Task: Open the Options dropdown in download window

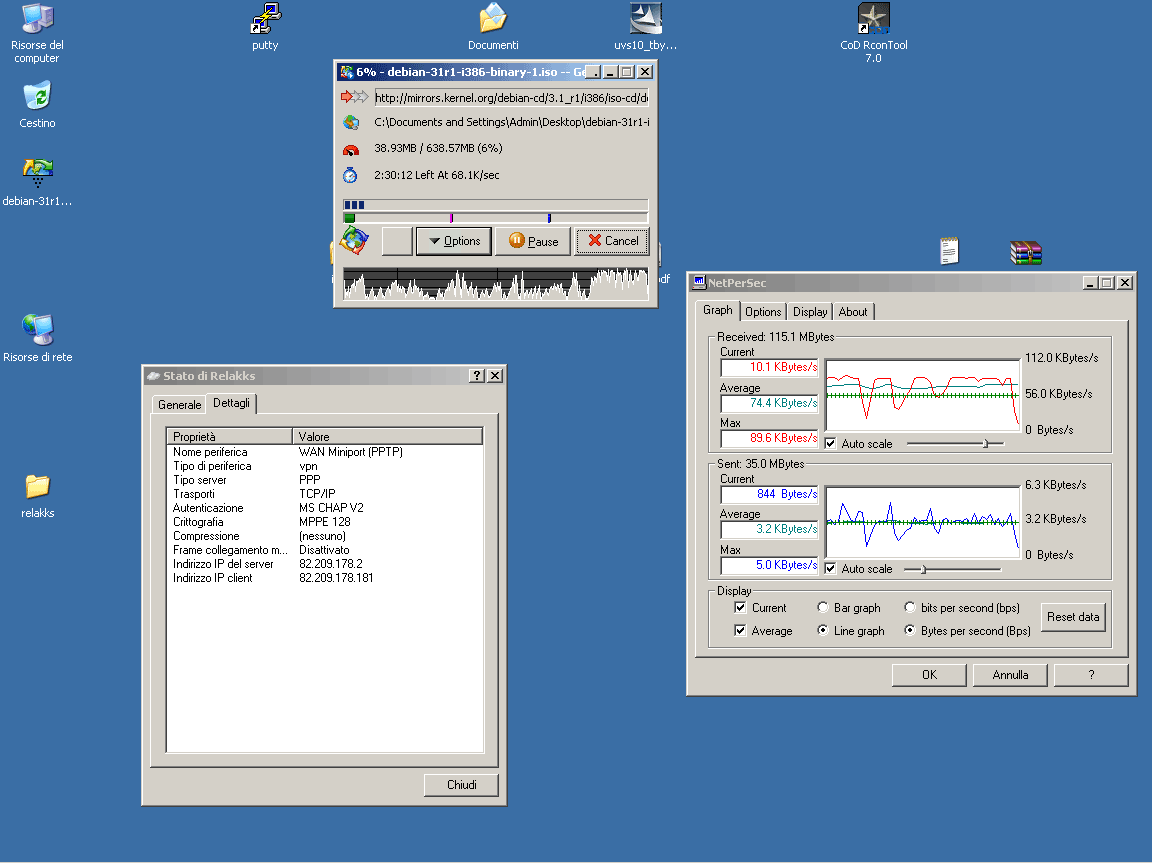Action: 453,241
